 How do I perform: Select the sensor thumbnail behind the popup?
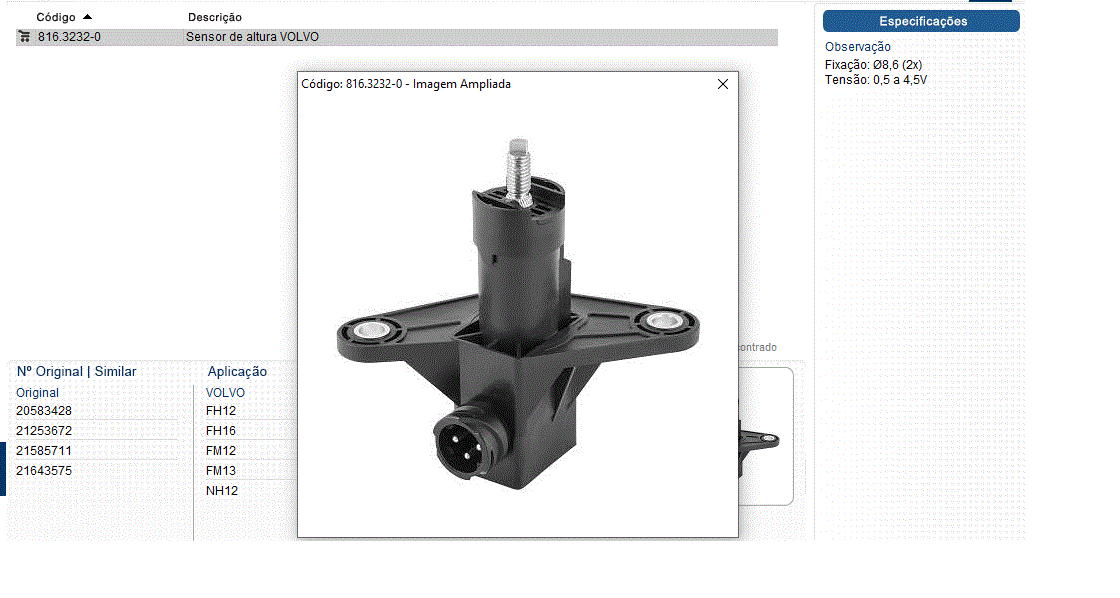[764, 437]
